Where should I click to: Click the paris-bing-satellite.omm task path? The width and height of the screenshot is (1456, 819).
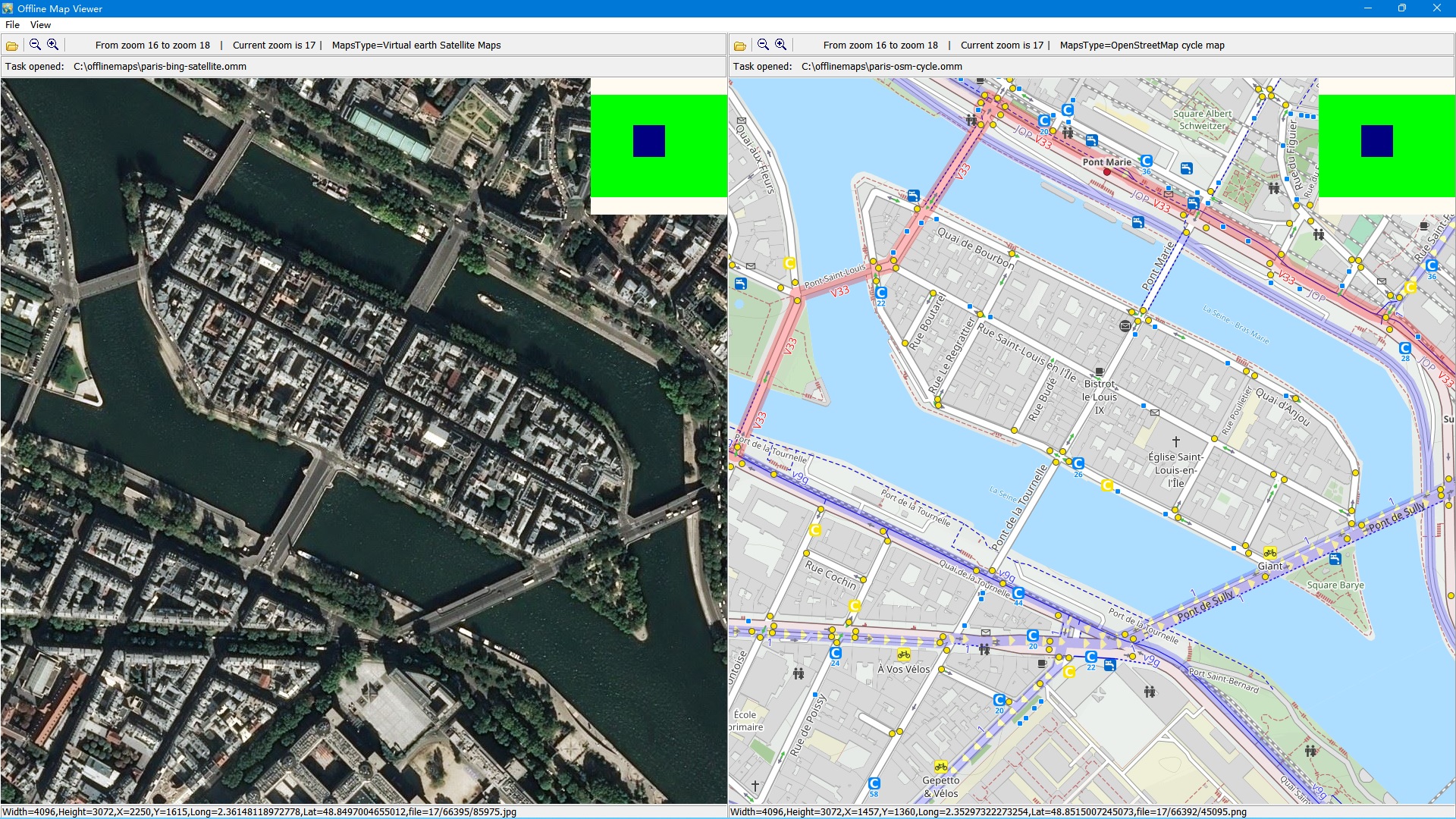[x=158, y=66]
